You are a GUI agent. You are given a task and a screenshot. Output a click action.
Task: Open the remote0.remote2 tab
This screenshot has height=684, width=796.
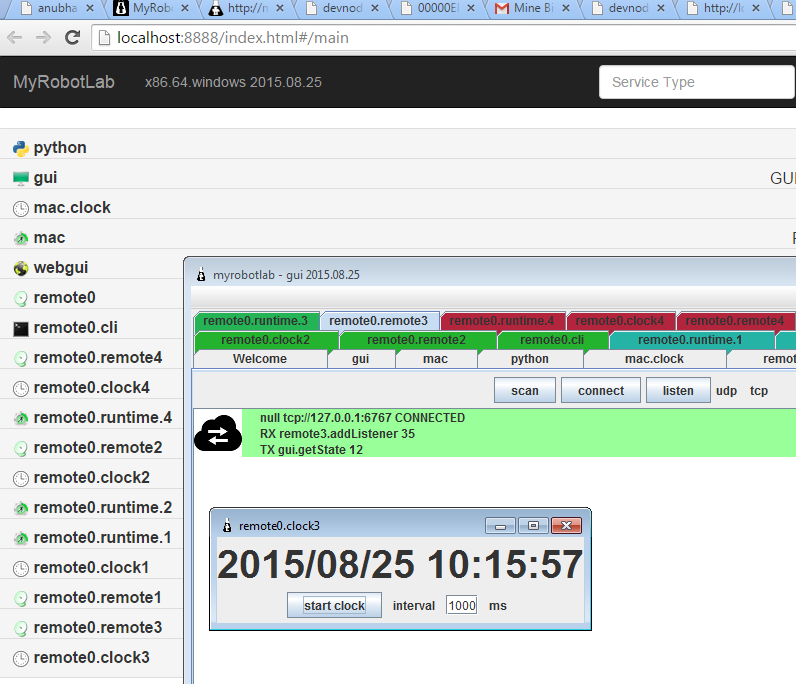click(x=417, y=340)
